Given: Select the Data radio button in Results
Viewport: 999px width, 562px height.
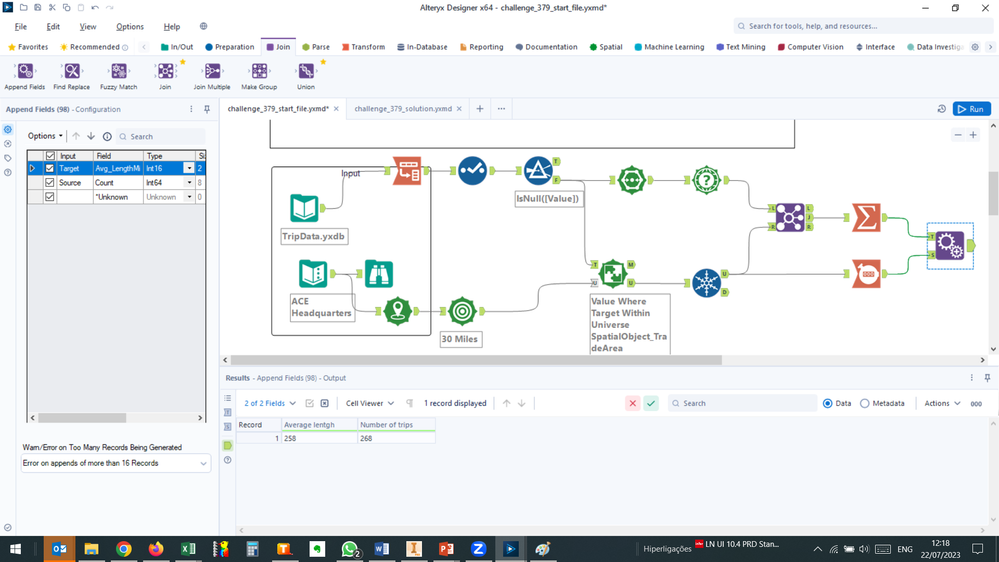Looking at the screenshot, I should coord(828,403).
